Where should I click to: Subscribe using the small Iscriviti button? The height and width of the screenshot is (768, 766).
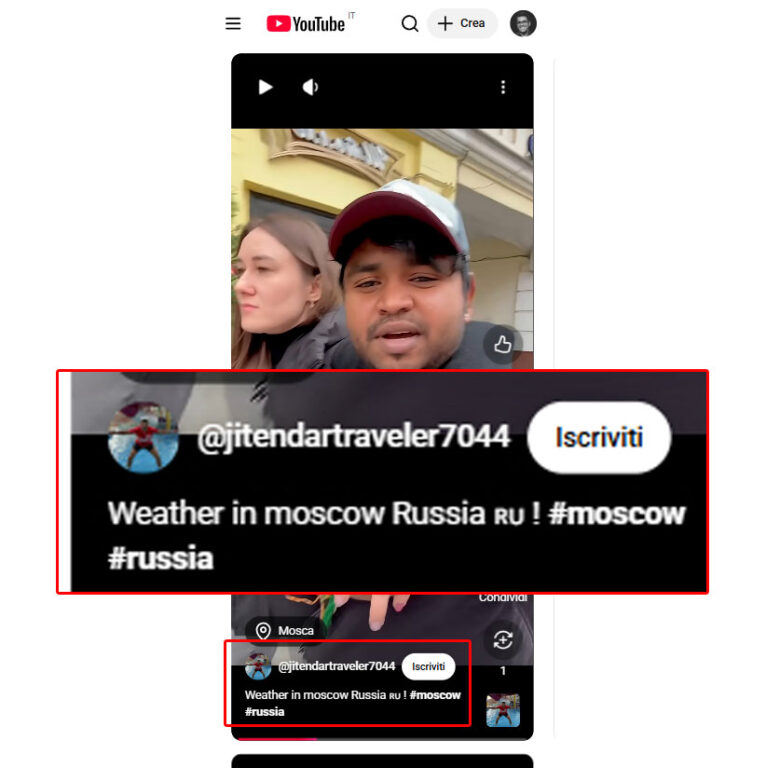coord(429,667)
